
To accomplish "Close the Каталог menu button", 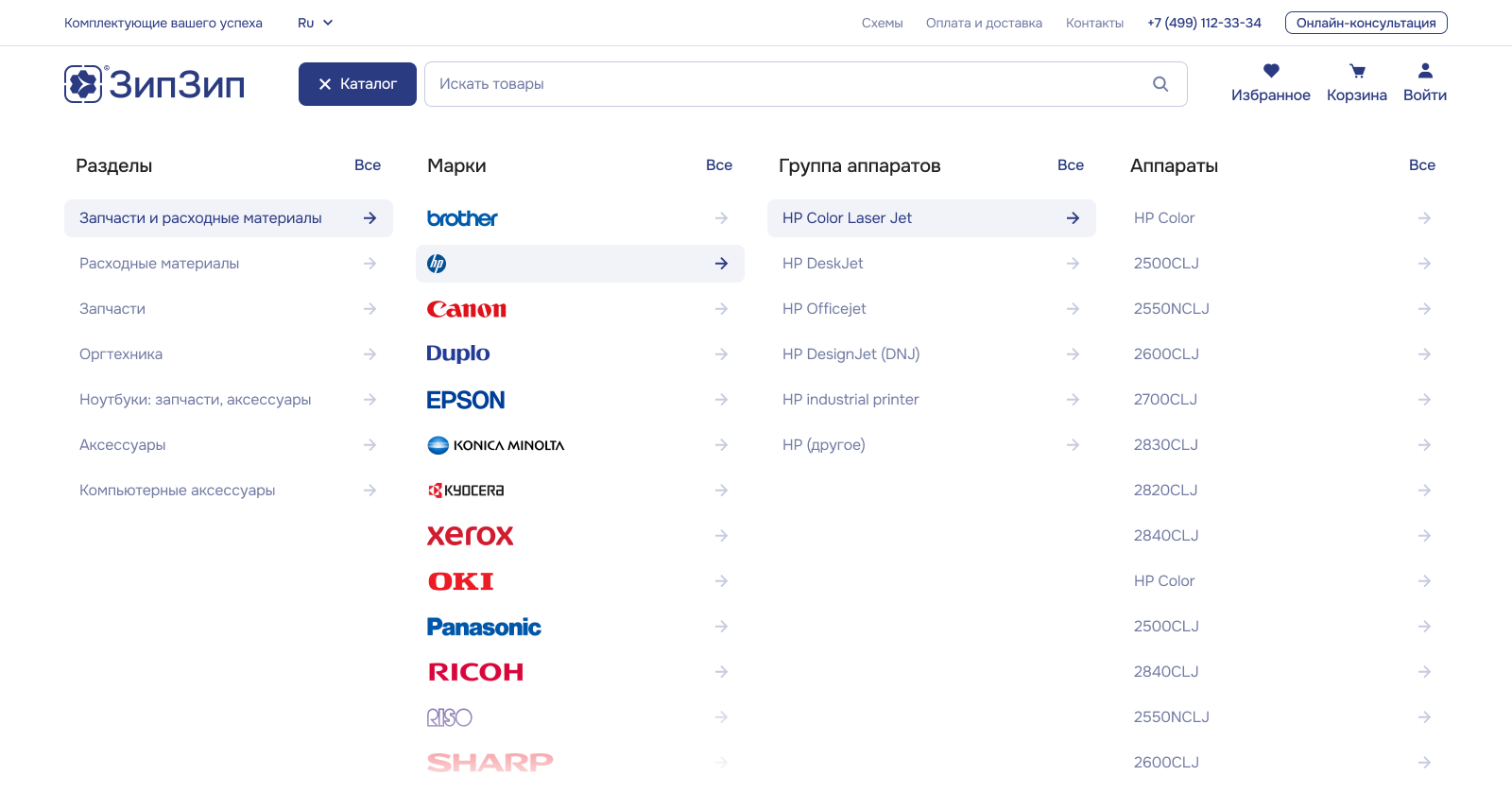I will (357, 84).
